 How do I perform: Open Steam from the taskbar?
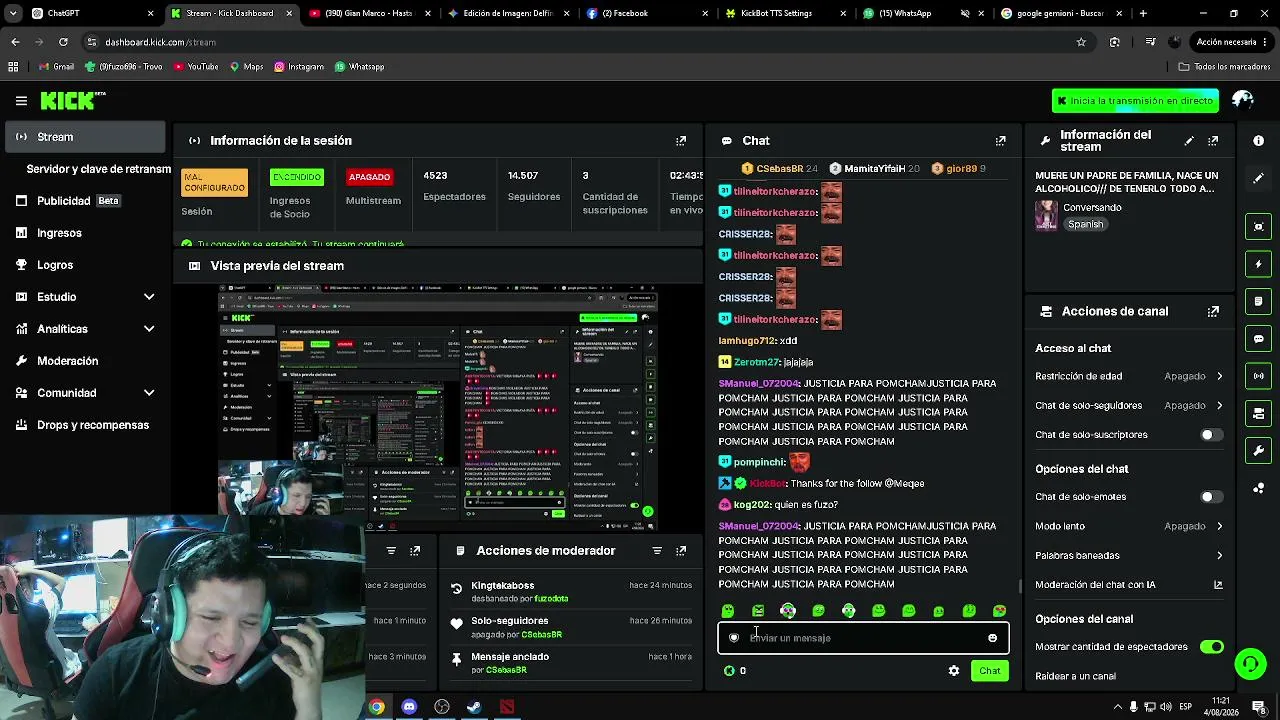(x=474, y=707)
